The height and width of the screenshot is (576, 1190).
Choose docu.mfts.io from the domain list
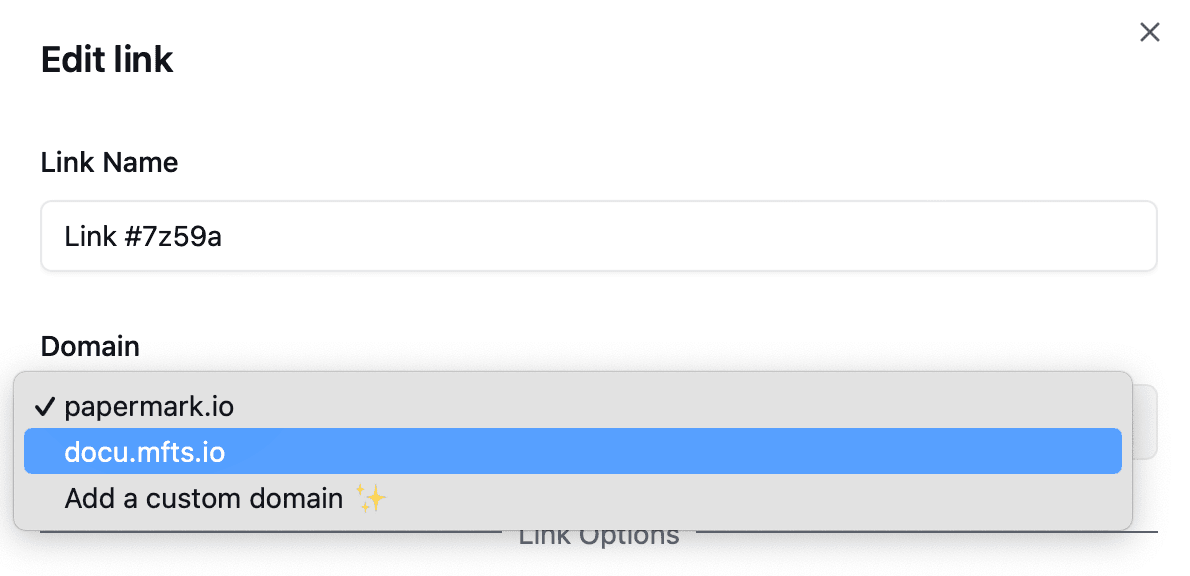[145, 452]
